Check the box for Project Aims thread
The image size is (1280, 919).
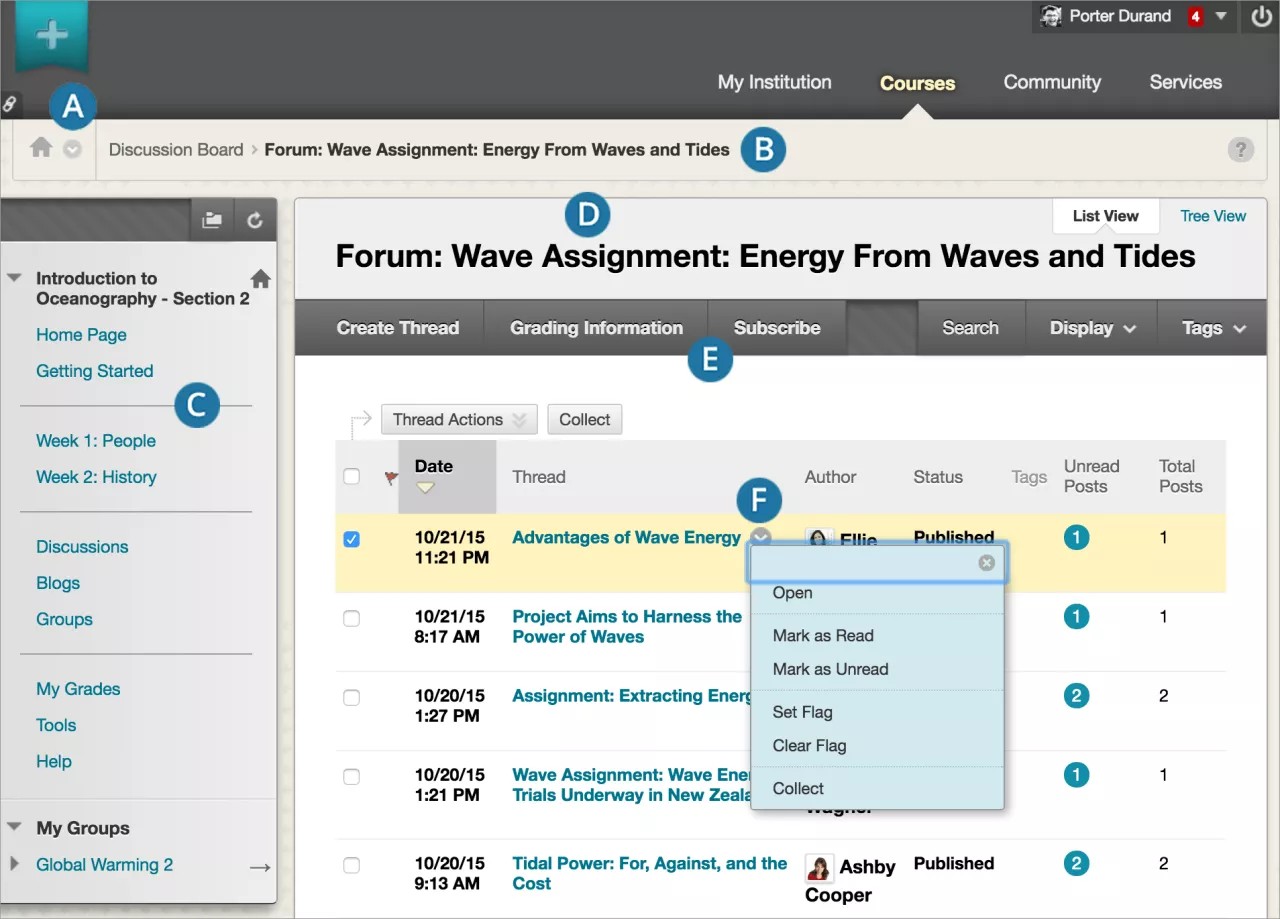pos(351,619)
